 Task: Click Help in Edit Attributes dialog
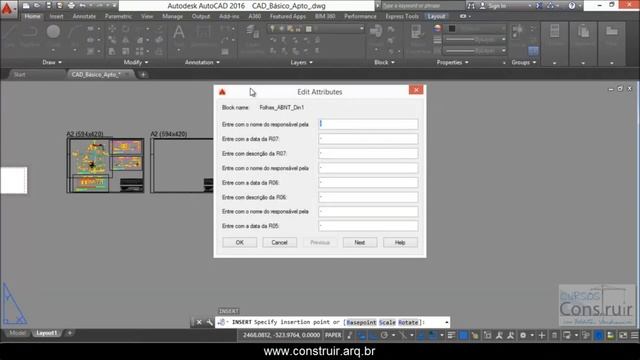click(400, 242)
